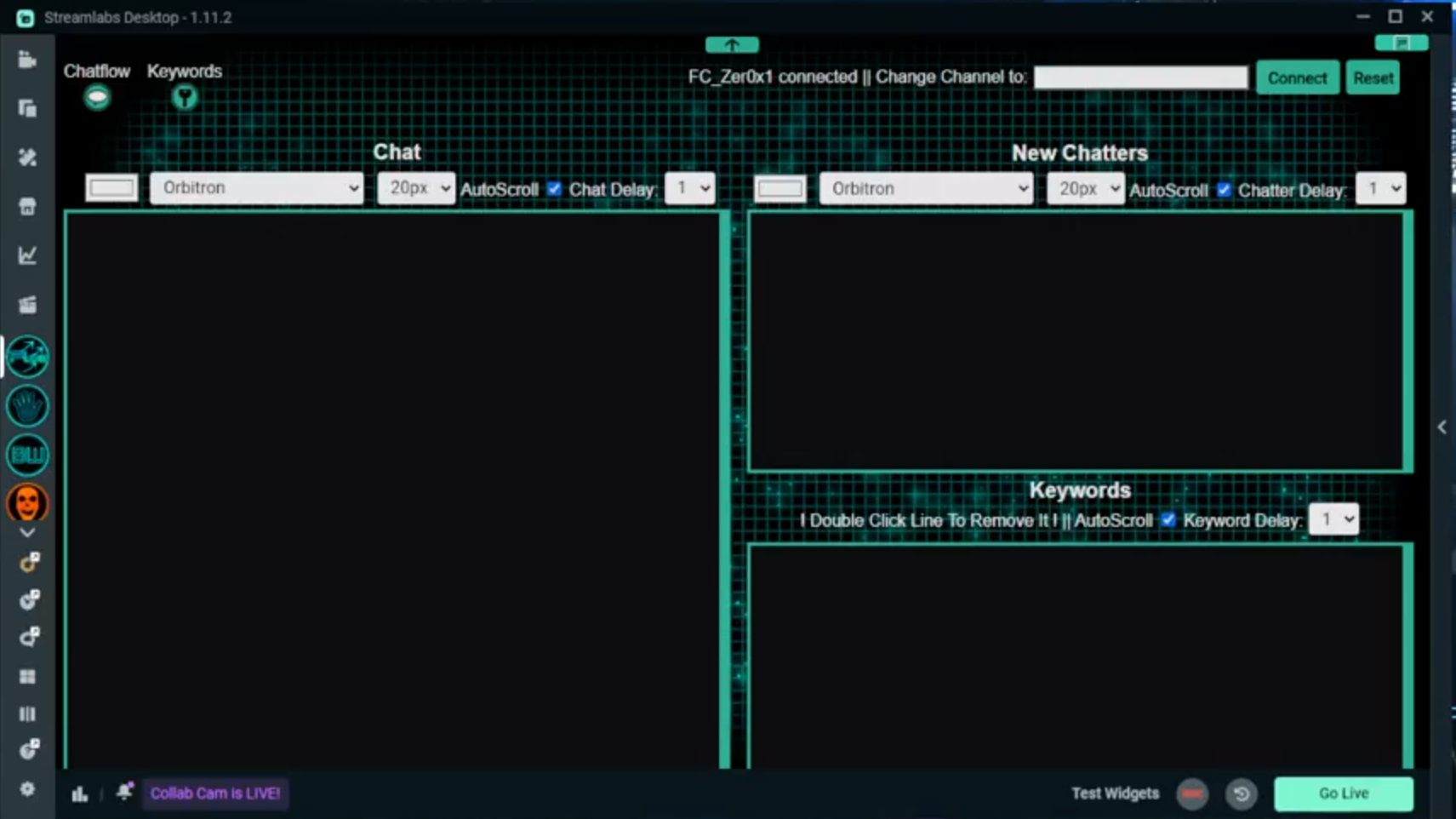
Task: Click the green chat panel icon top right
Action: click(1401, 43)
